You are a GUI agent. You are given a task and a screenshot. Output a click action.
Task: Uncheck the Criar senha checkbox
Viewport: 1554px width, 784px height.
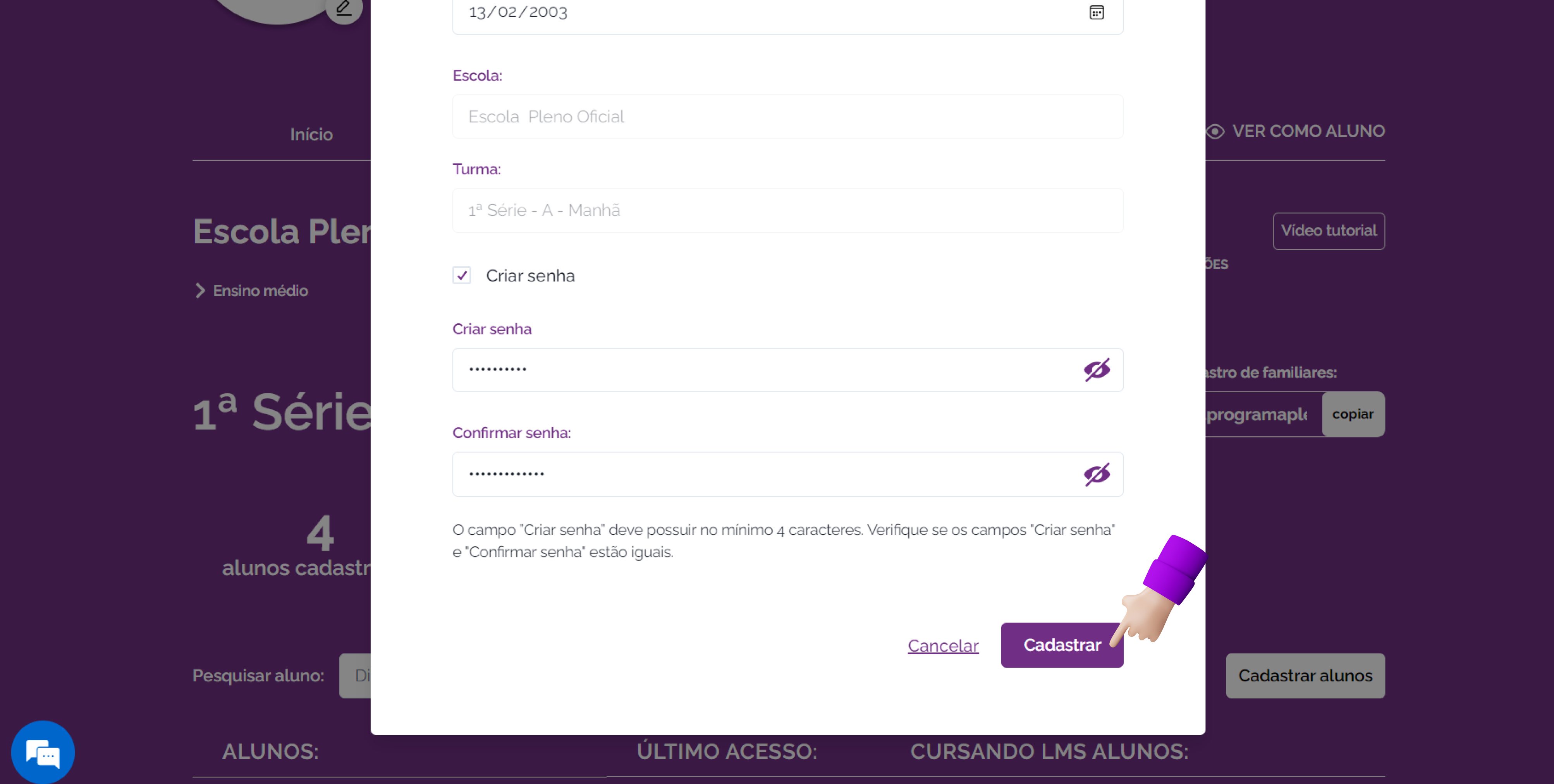[x=461, y=276]
